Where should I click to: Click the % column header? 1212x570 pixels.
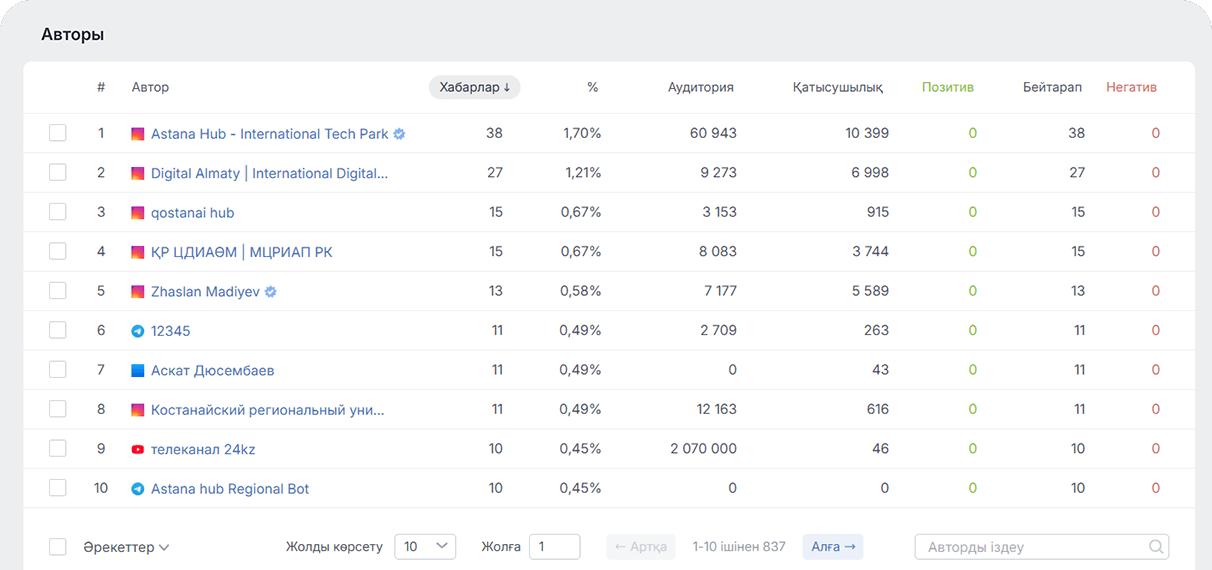click(x=593, y=87)
